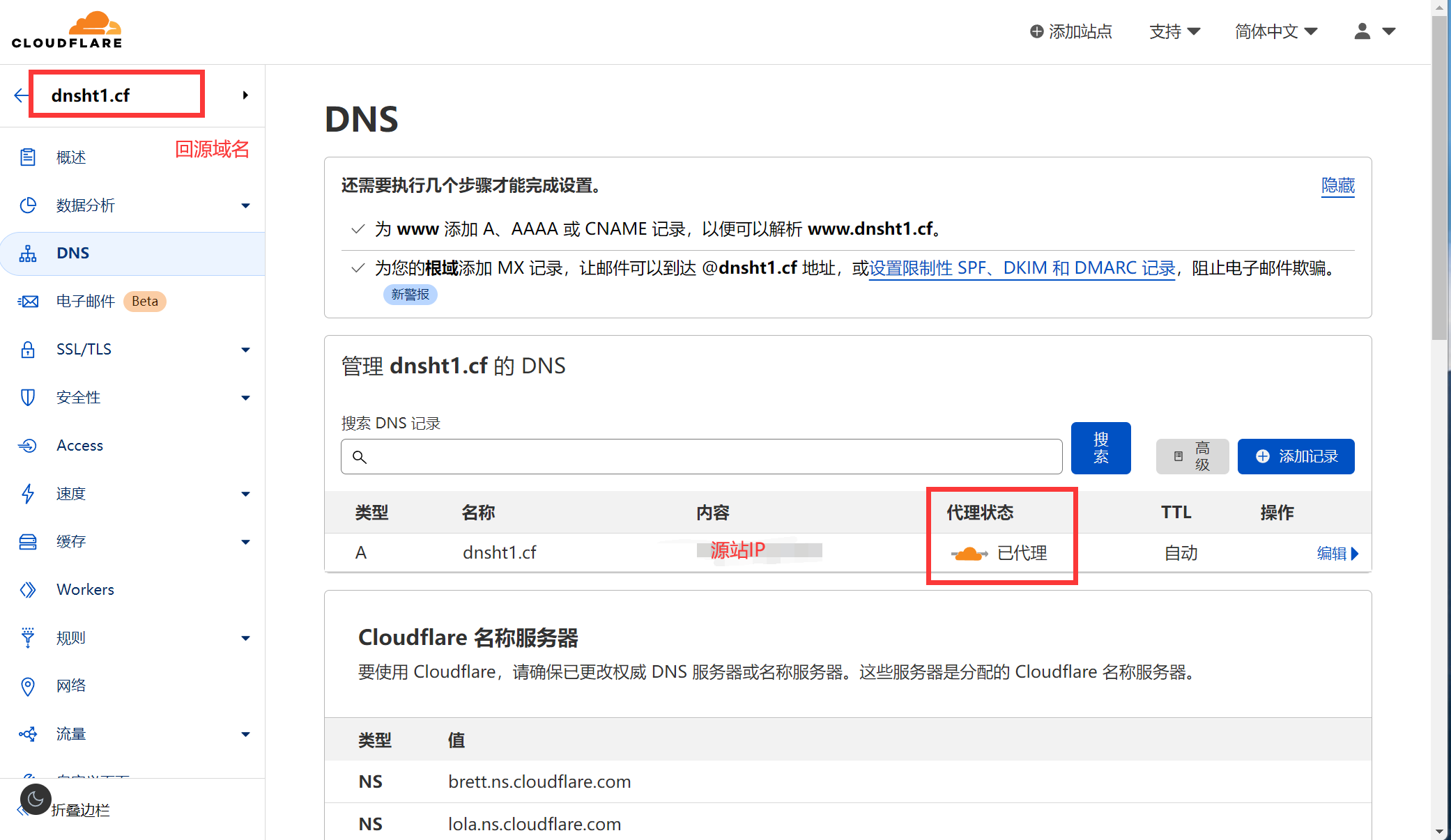Click the Cloudflare proxy status cloud icon

(x=967, y=552)
